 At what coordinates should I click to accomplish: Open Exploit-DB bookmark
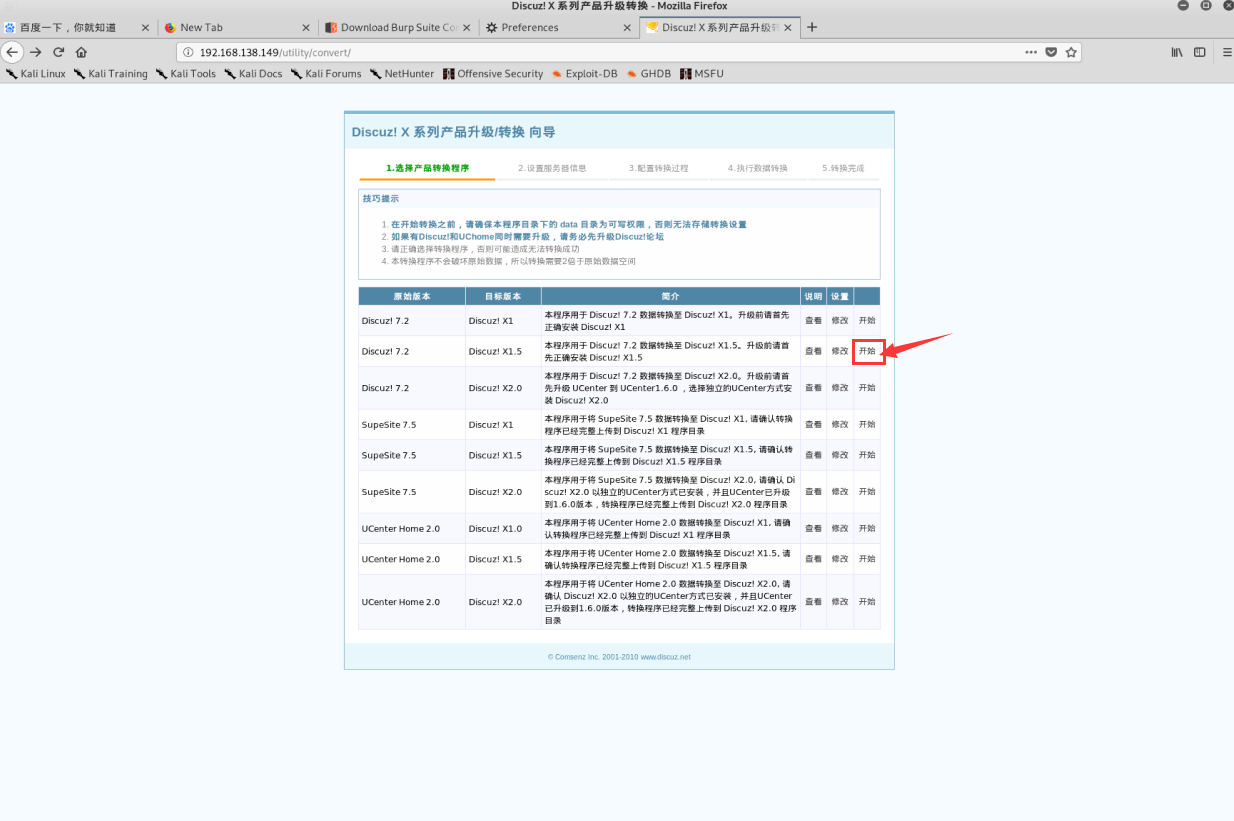coord(584,74)
